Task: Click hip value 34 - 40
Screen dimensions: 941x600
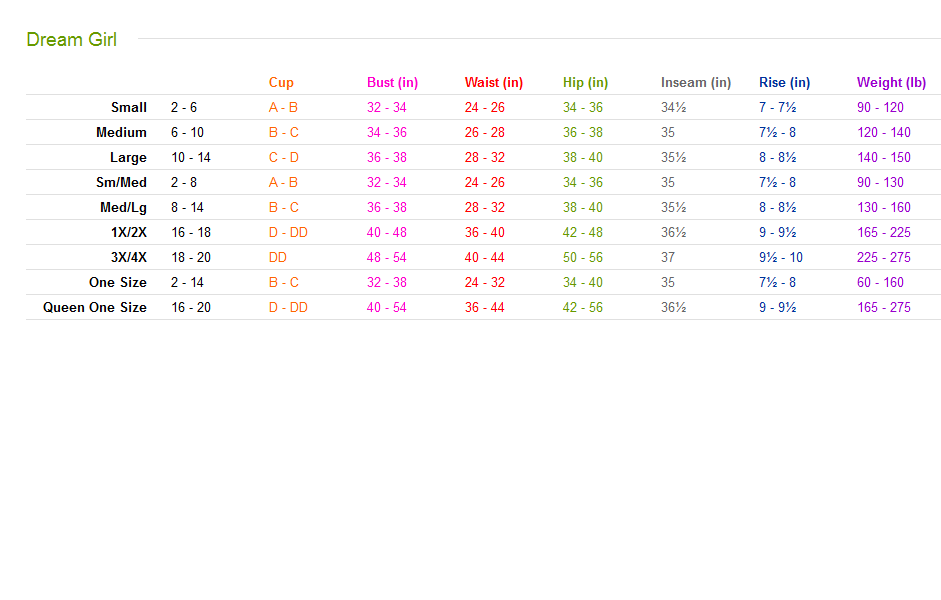Action: coord(583,283)
